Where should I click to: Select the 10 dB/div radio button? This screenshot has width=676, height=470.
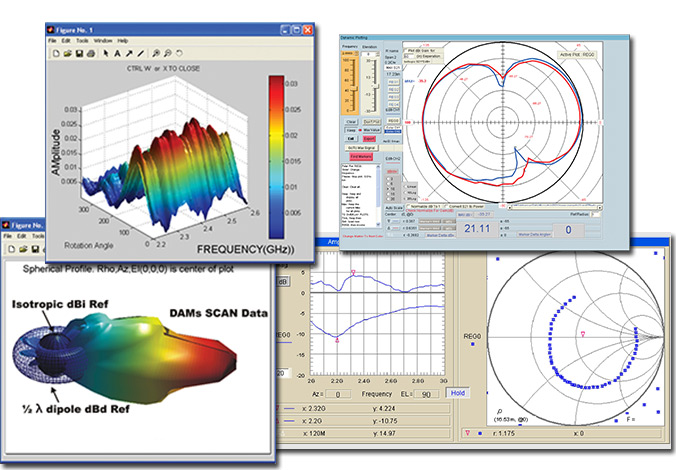pyautogui.click(x=388, y=189)
